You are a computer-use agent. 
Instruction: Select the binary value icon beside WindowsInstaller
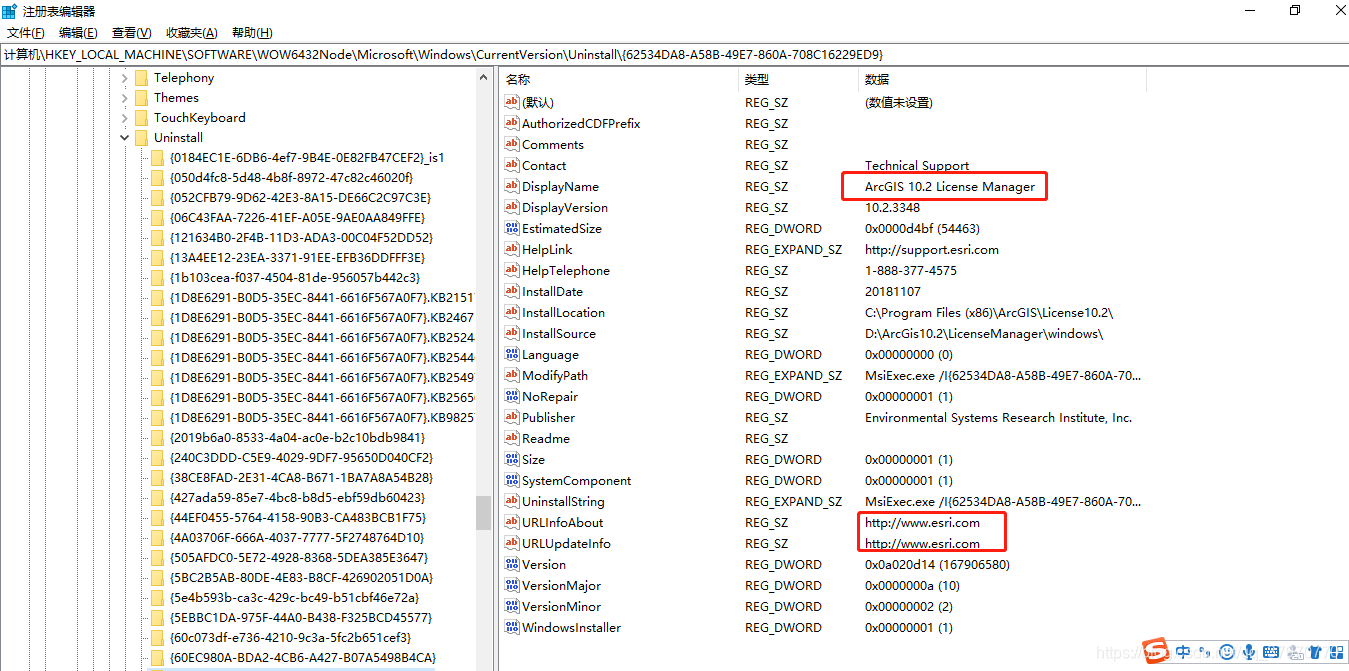[512, 628]
